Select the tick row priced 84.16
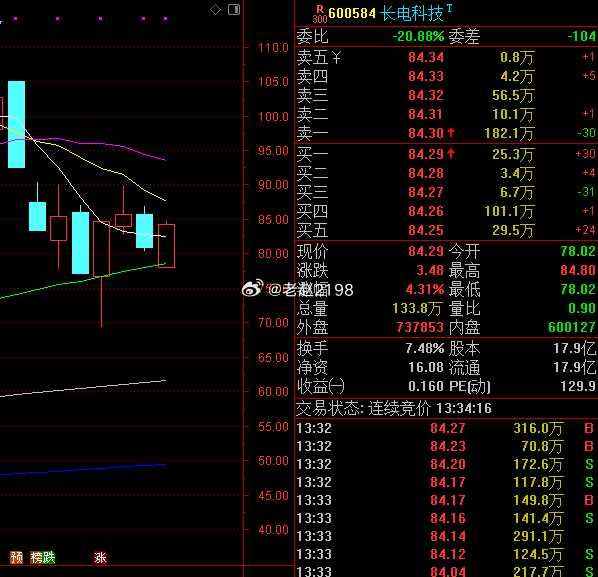This screenshot has height=577, width=598. coord(446,518)
